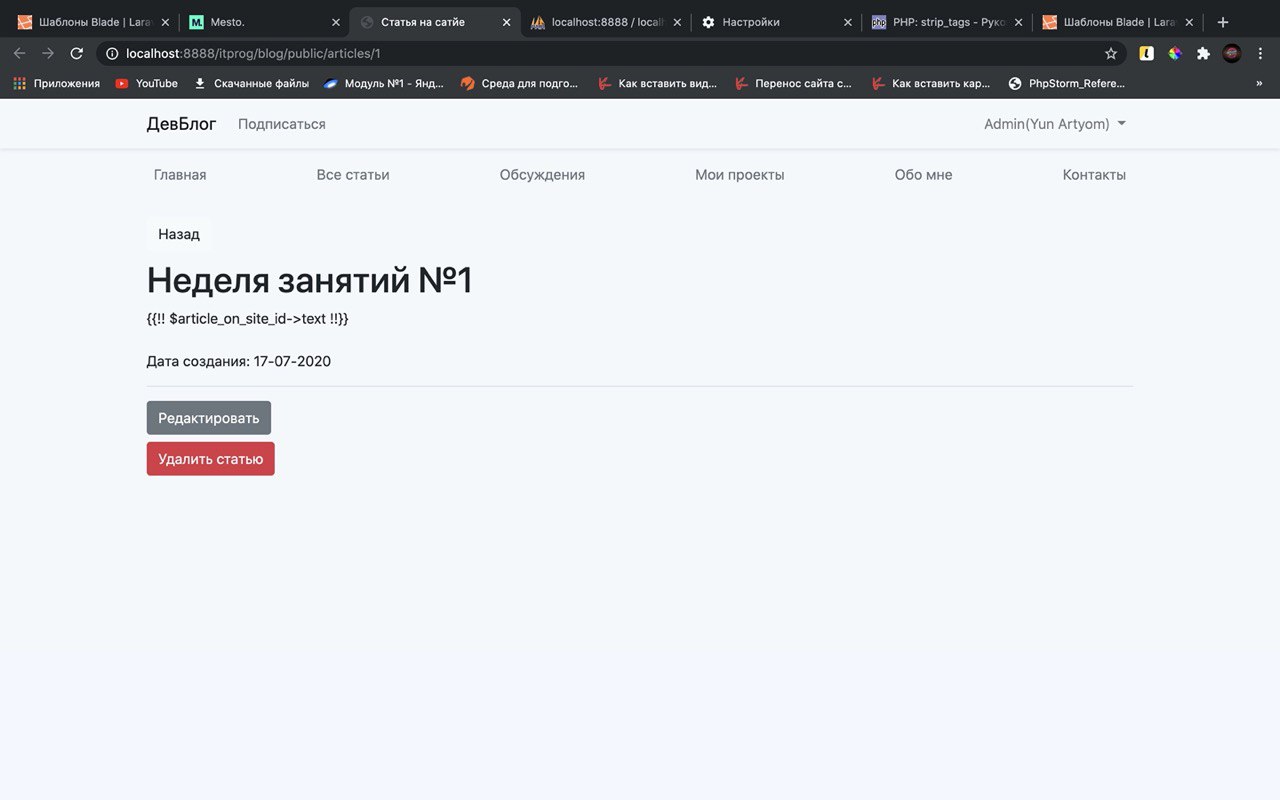
Task: Close the Mesto. tab
Action: click(x=336, y=22)
